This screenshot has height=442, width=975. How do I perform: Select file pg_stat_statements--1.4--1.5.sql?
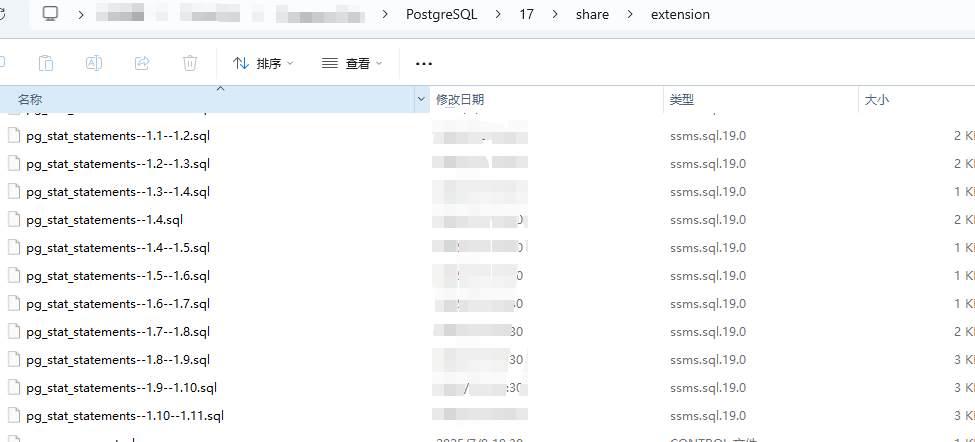click(x=118, y=247)
